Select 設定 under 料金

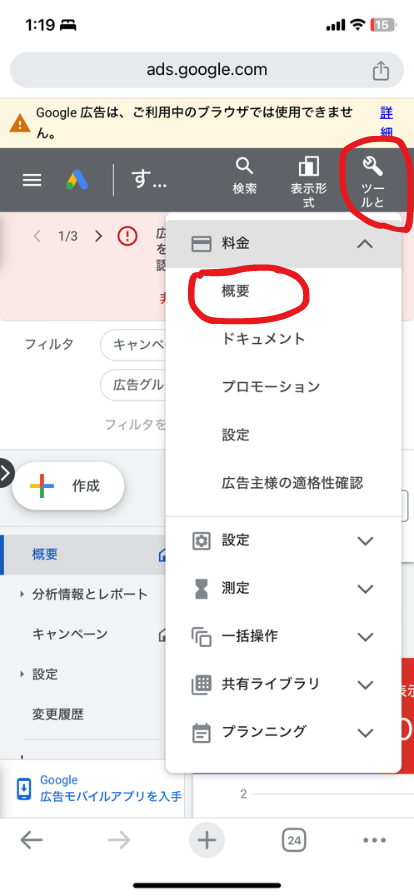click(236, 435)
